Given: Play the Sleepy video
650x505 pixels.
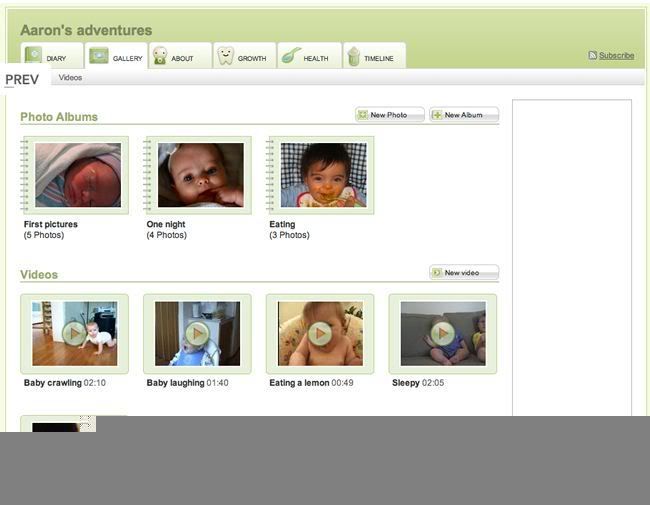Looking at the screenshot, I should [x=443, y=334].
